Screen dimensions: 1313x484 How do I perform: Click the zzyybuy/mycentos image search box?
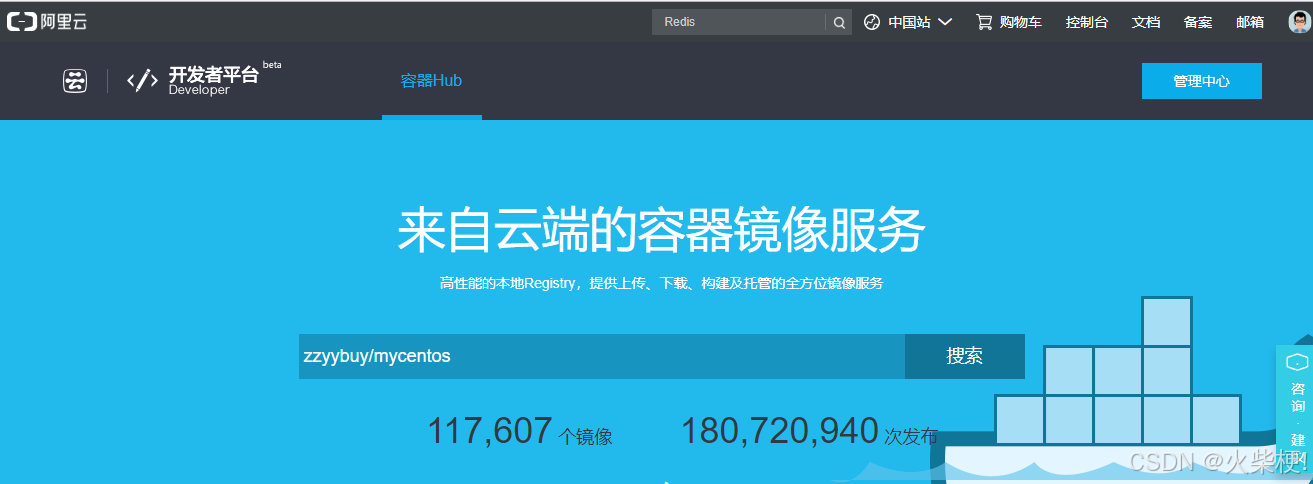602,356
